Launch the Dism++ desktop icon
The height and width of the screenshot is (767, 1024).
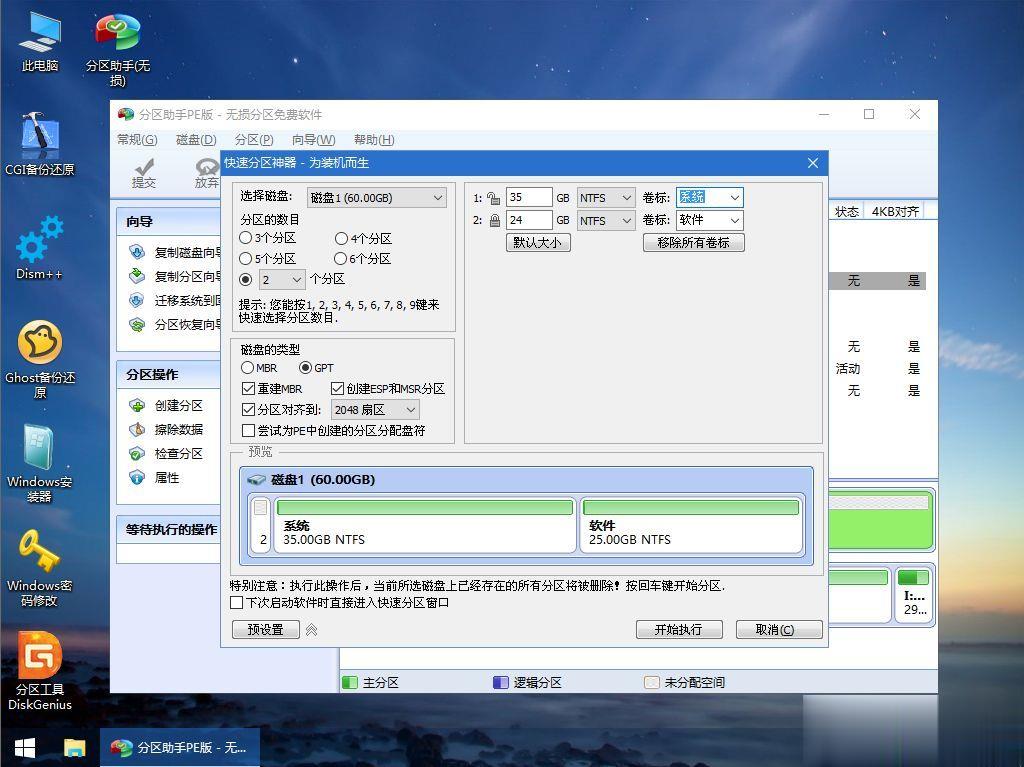click(x=39, y=248)
